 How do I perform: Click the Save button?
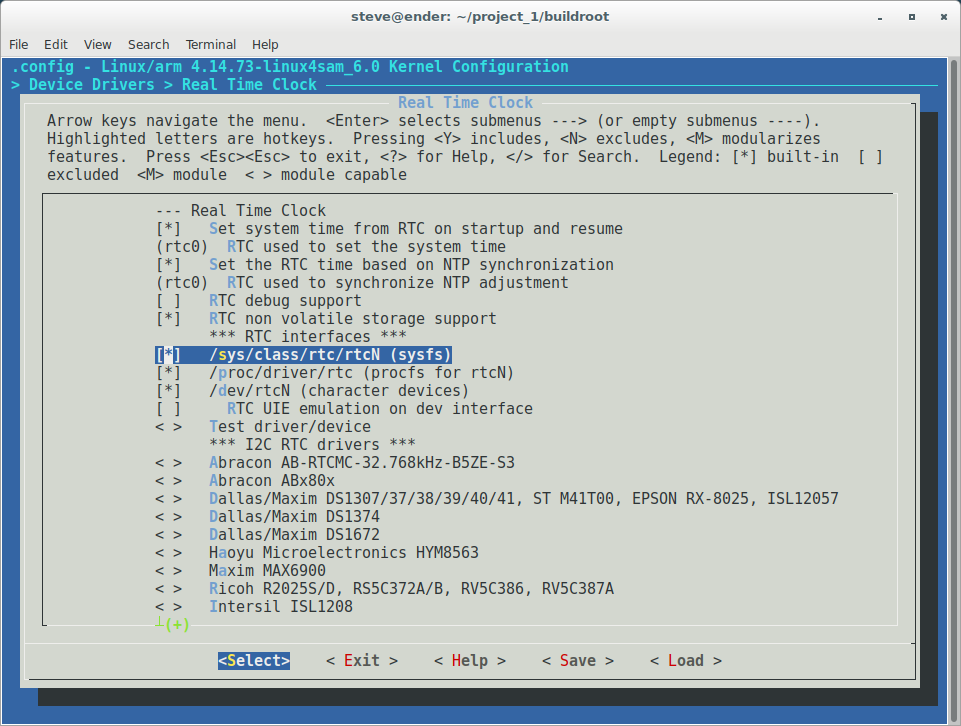coord(577,661)
